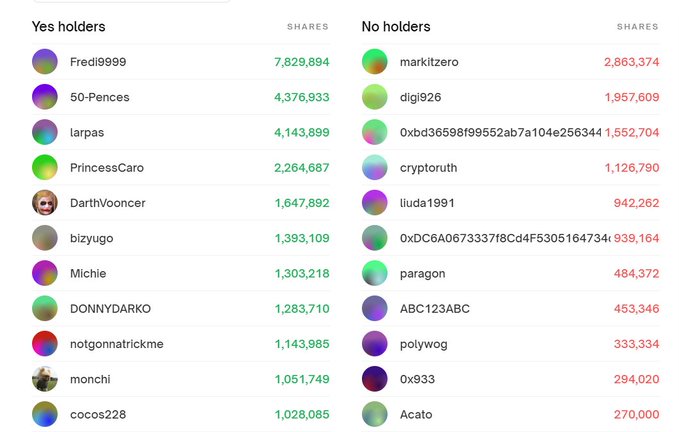Click cocos228's avatar icon

coord(45,414)
